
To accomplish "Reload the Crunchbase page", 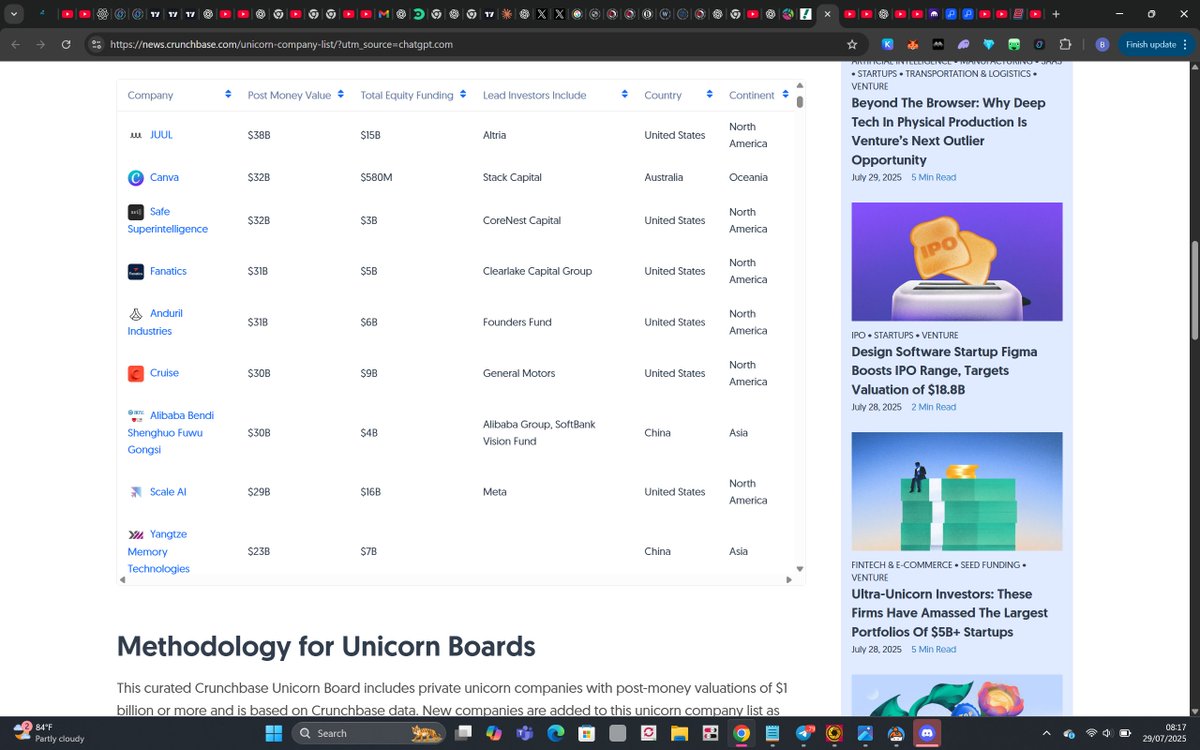I will pos(66,44).
